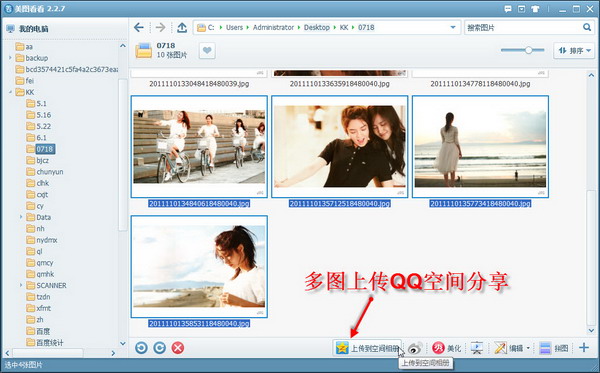The width and height of the screenshot is (600, 373).
Task: Add folder 0718 to favorites heart
Action: coord(207,50)
